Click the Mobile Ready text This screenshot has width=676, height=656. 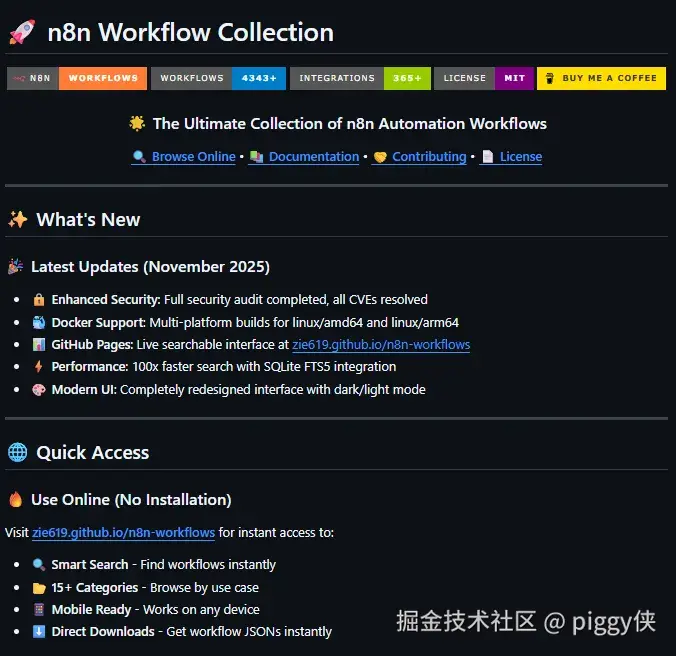[x=91, y=609]
